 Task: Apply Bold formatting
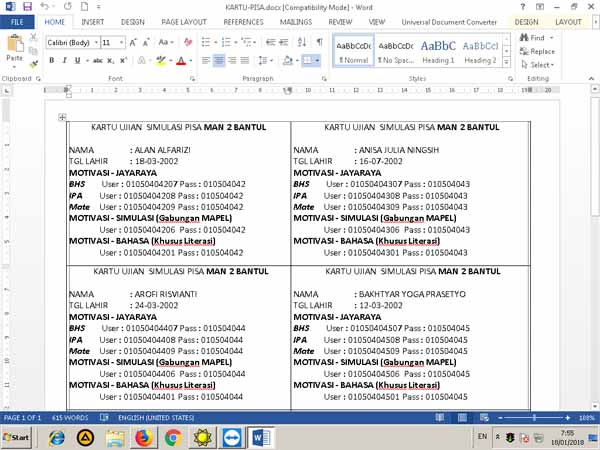click(x=51, y=61)
